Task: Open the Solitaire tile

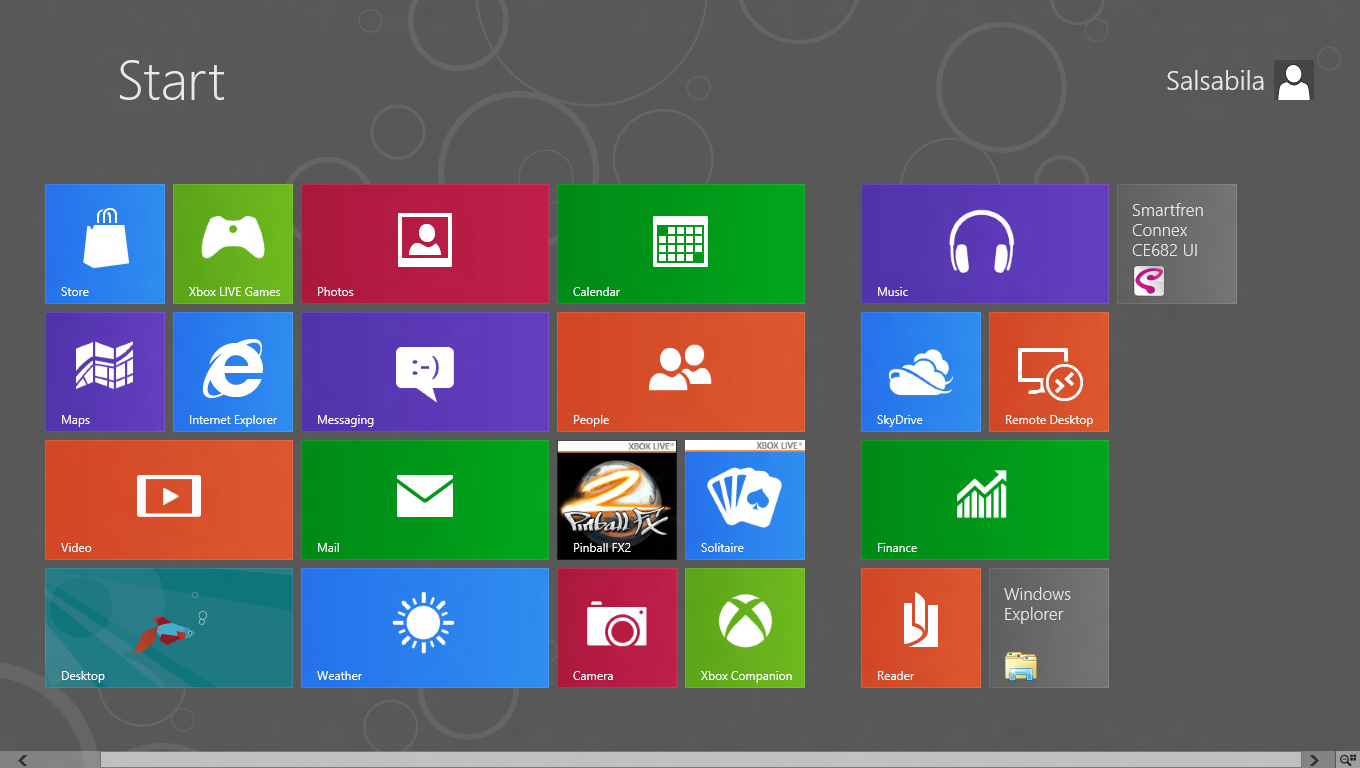Action: click(x=744, y=499)
